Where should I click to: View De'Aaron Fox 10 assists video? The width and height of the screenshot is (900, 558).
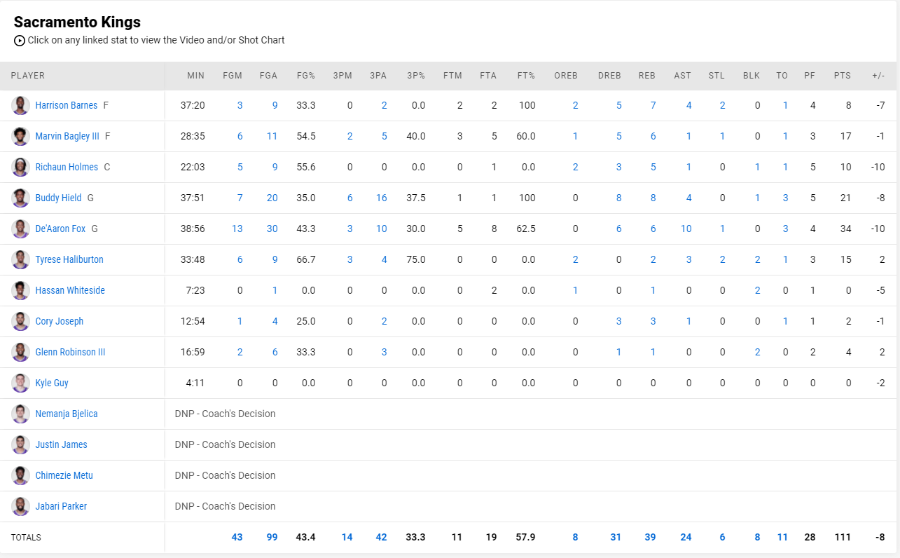click(x=686, y=229)
